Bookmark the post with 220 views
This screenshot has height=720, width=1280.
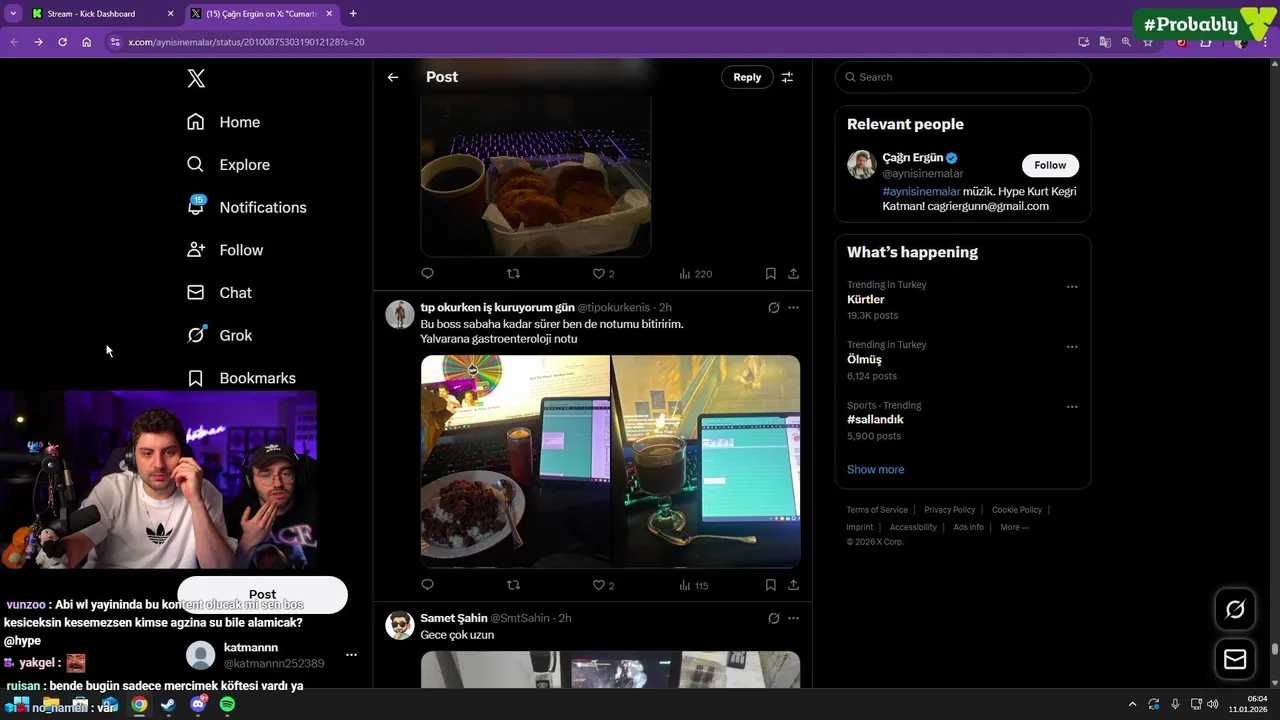(x=770, y=273)
